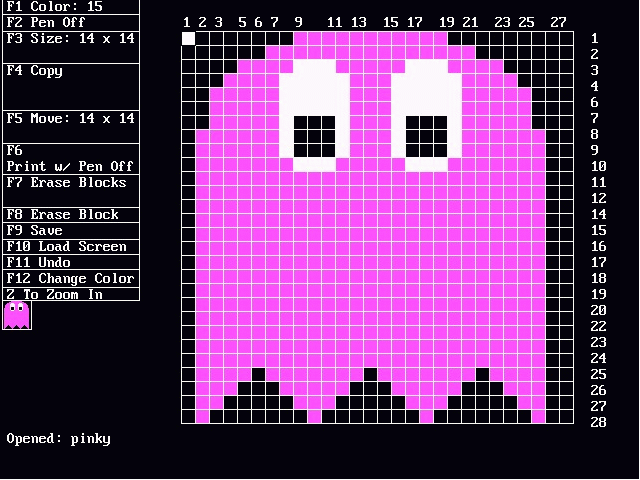
Task: Click column header number 27 above the grid
Action: (x=558, y=22)
